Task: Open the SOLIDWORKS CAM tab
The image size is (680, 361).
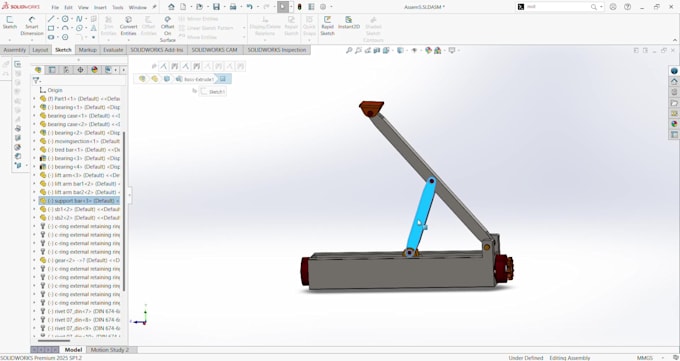Action: click(x=215, y=50)
